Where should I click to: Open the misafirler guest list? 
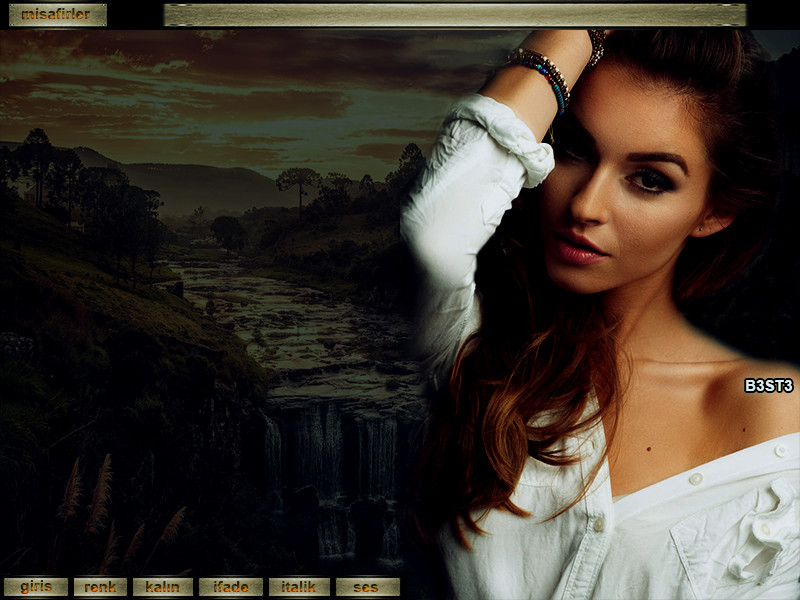[57, 15]
